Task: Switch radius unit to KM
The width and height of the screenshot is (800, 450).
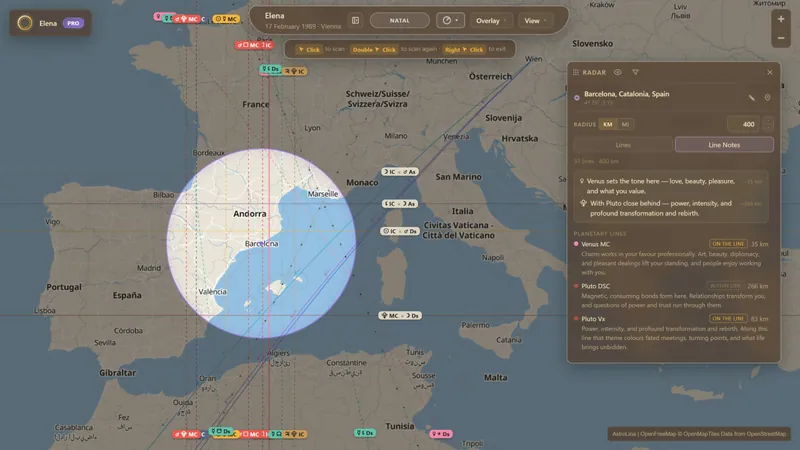Action: pos(607,124)
